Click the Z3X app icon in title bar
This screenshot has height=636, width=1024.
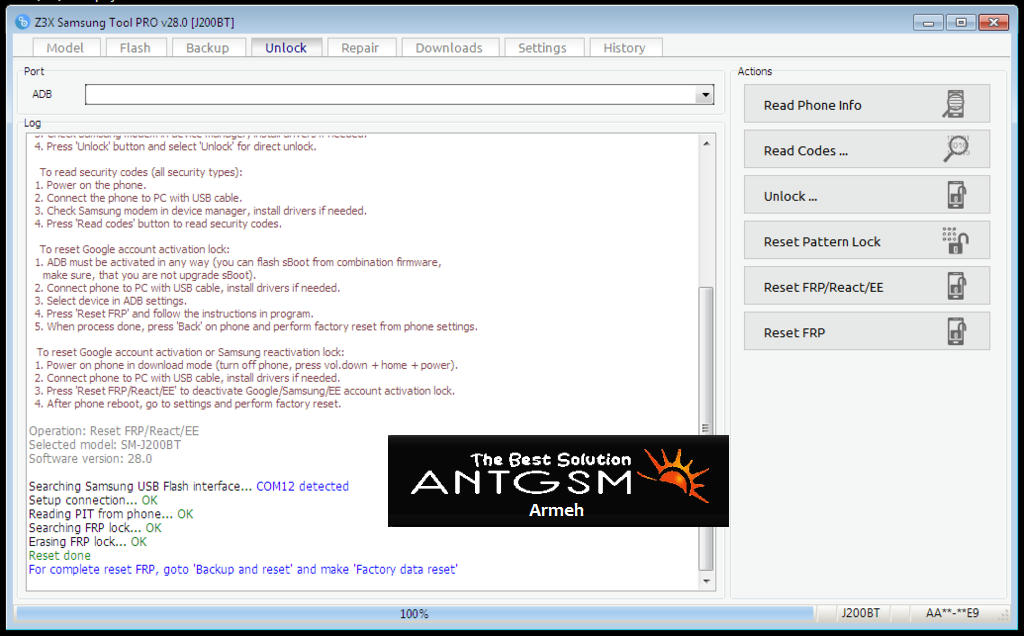pos(22,22)
